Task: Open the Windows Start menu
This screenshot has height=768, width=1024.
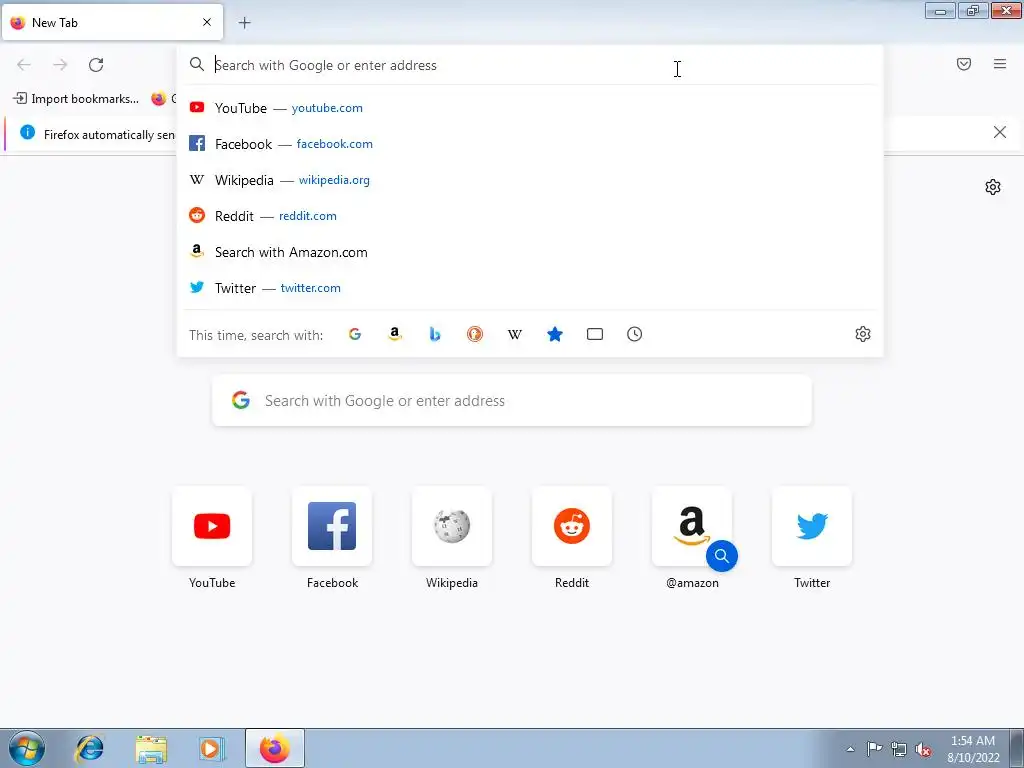Action: (27, 748)
